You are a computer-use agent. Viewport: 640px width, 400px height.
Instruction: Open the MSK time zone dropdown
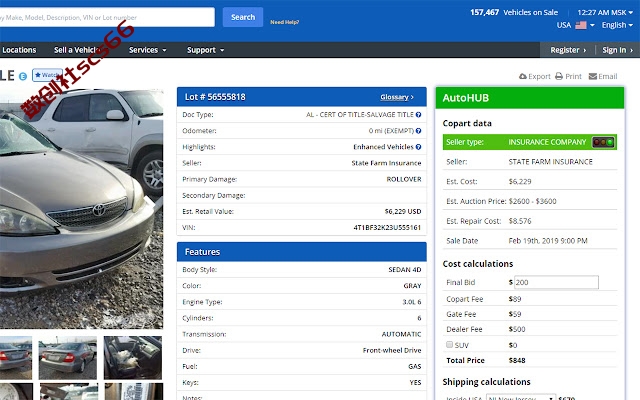(605, 13)
